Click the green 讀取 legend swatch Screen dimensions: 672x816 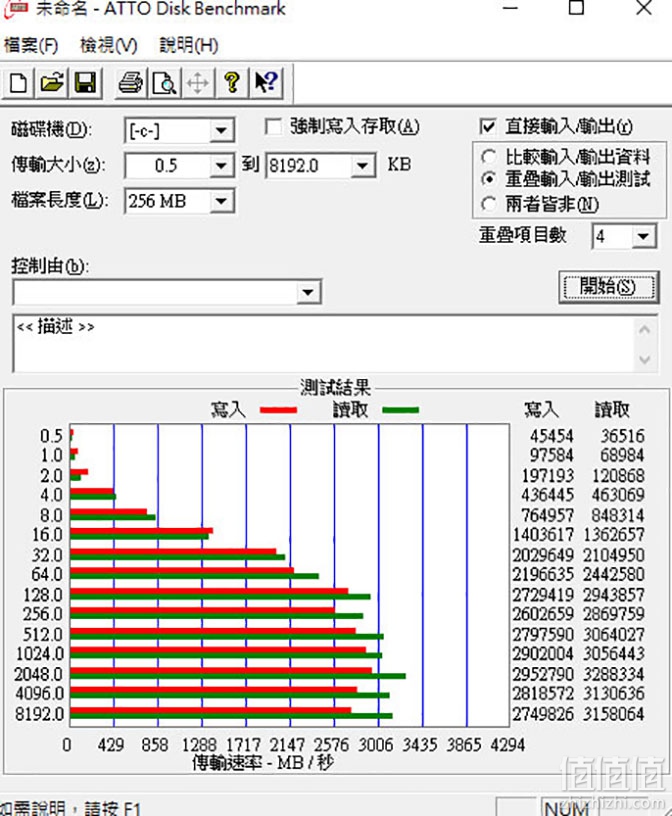coord(400,410)
